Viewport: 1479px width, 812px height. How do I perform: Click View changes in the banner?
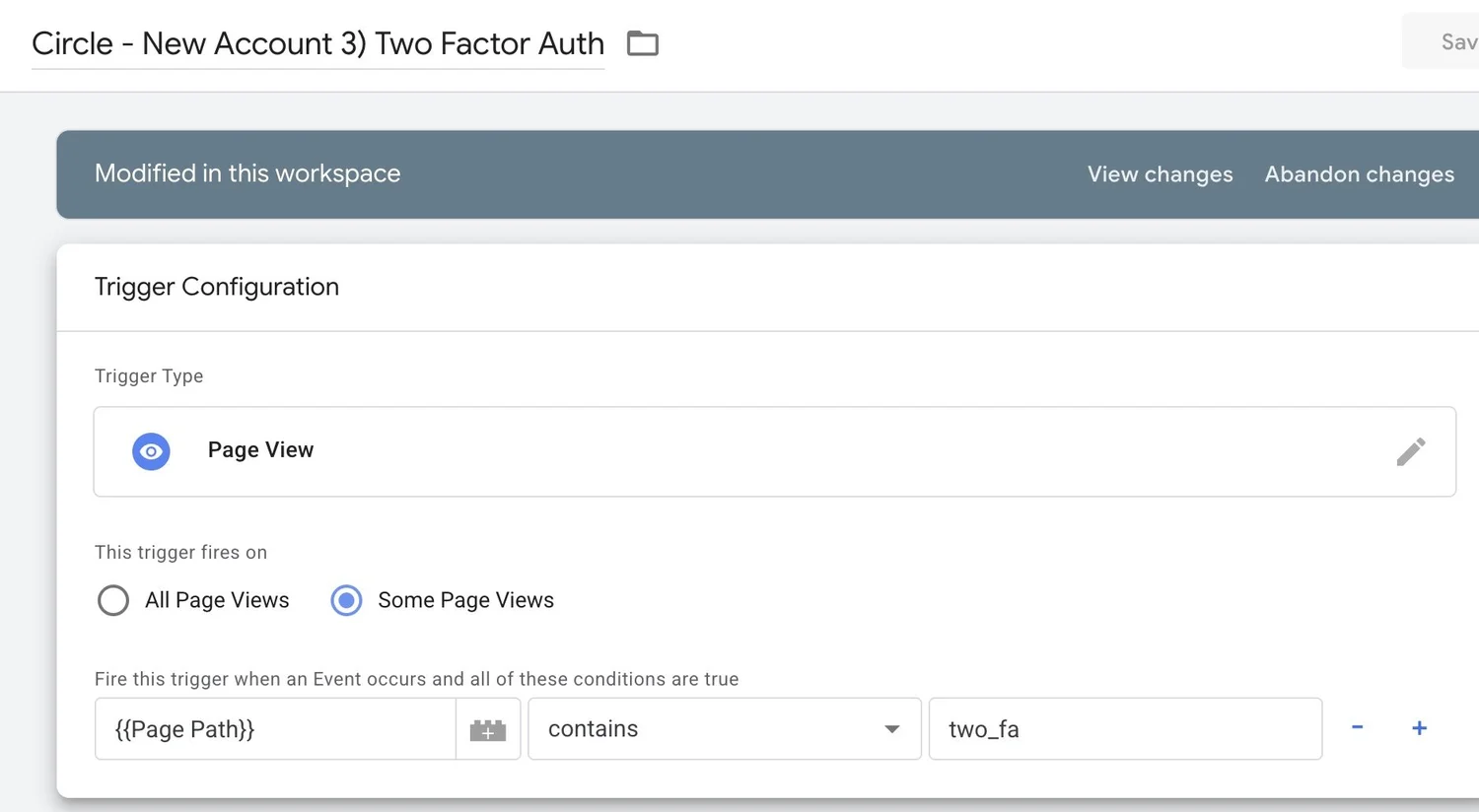click(x=1160, y=174)
